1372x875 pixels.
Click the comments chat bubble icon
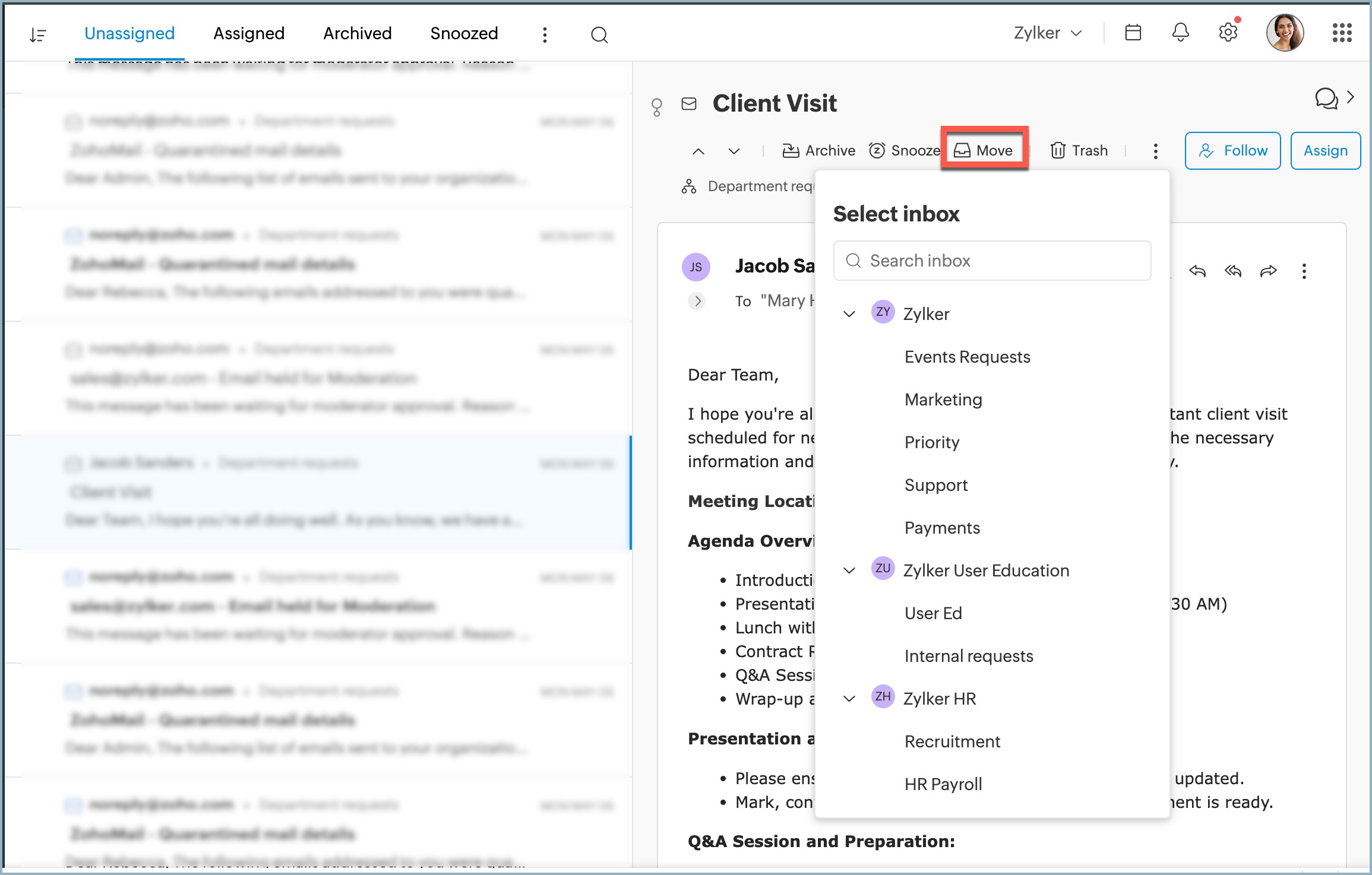coord(1326,99)
